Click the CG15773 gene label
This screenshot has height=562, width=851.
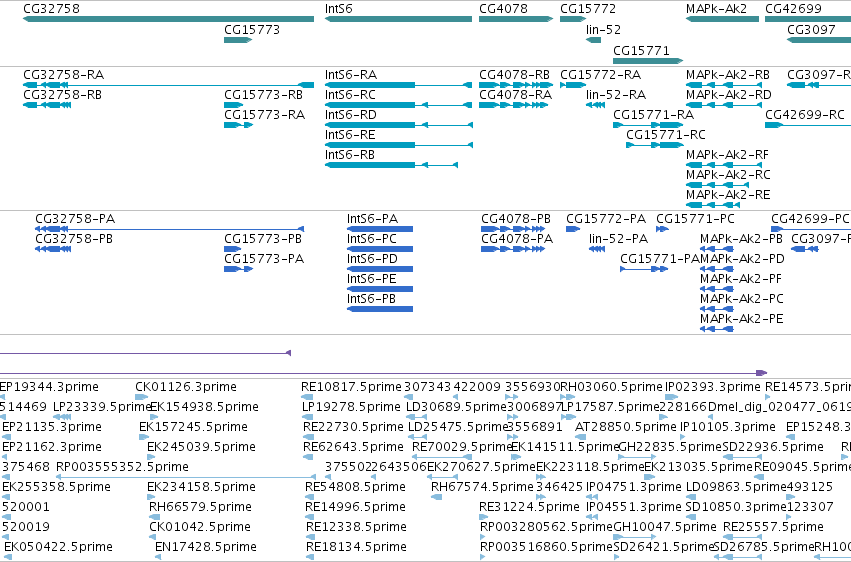(252, 29)
